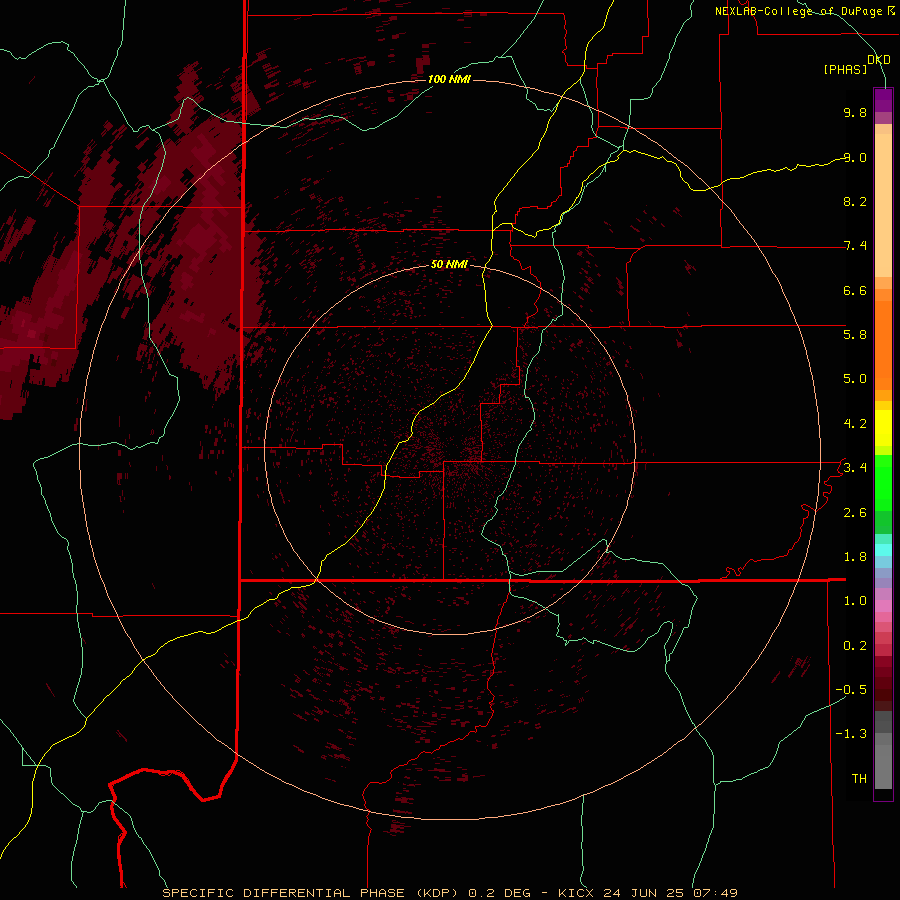Pick the purple band atop the color scale

click(883, 101)
